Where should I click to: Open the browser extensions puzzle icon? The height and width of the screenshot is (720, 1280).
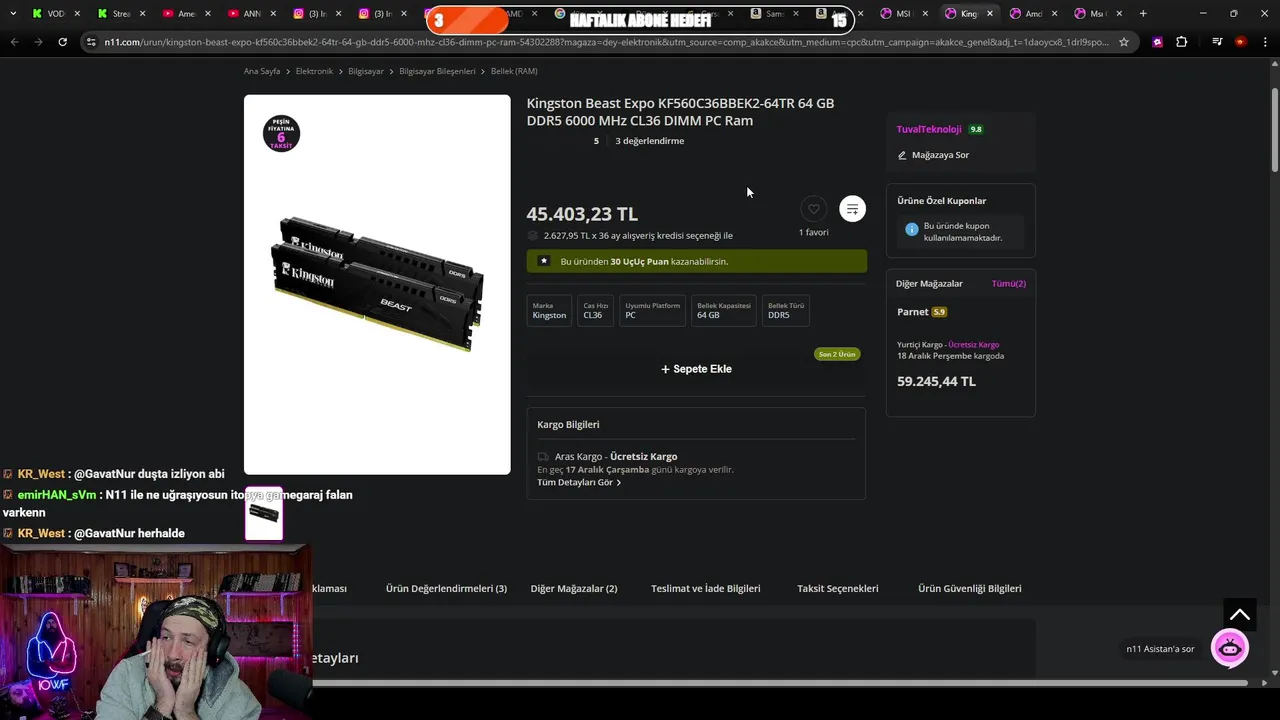1182,42
